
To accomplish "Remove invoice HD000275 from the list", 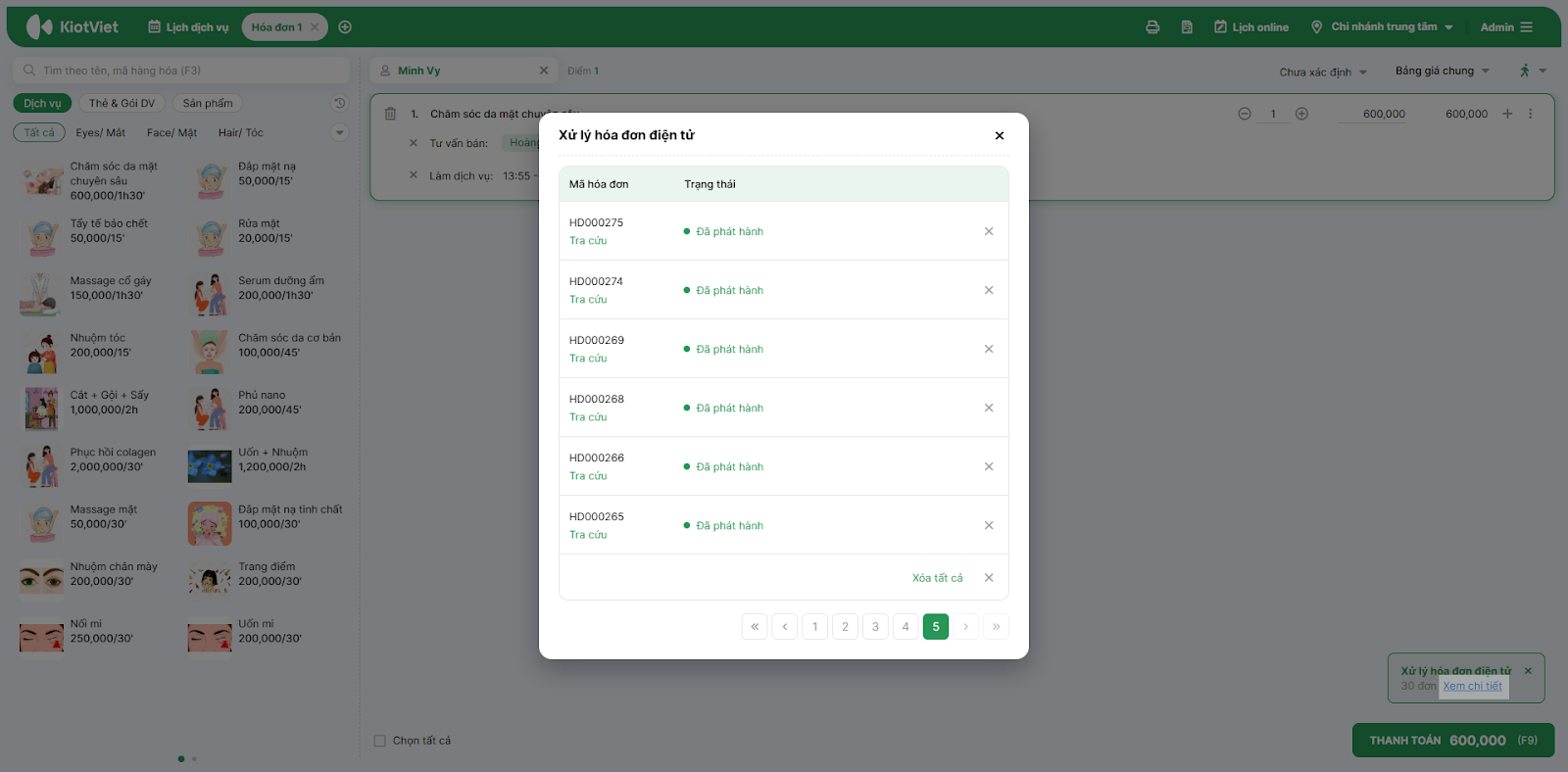I will click(x=989, y=231).
